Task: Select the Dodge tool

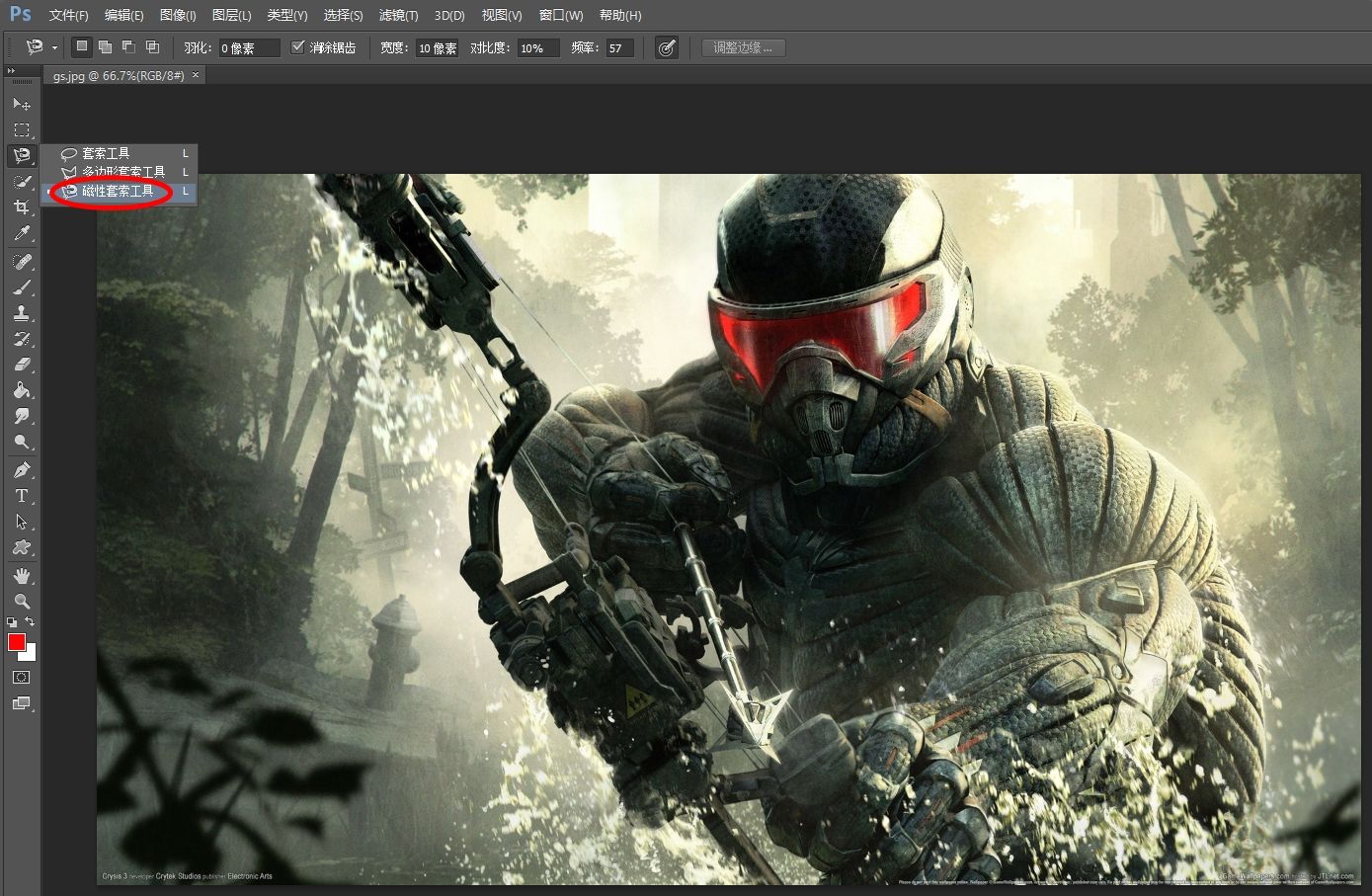Action: 21,442
